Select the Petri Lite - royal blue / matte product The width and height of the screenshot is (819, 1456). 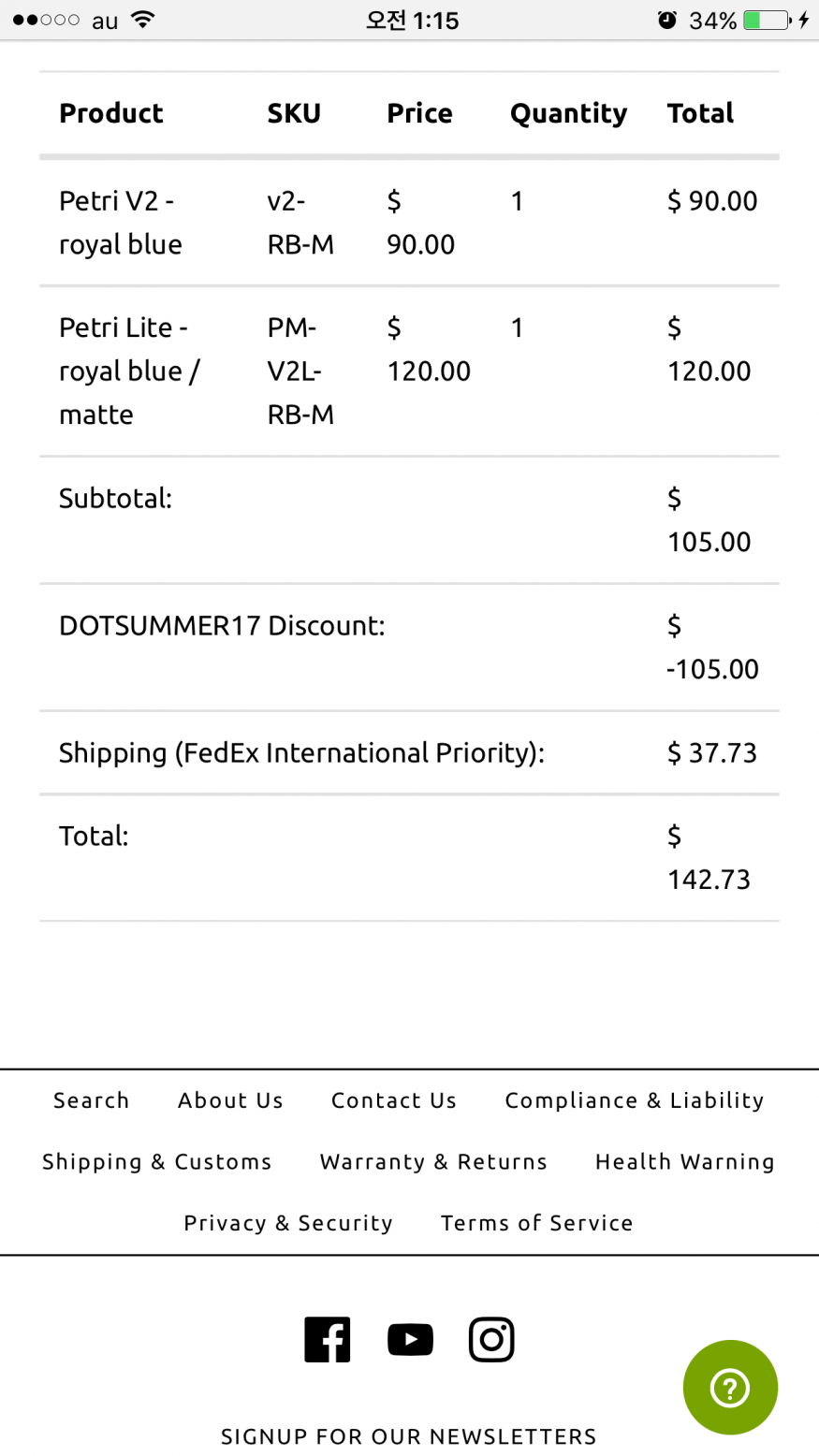point(128,371)
